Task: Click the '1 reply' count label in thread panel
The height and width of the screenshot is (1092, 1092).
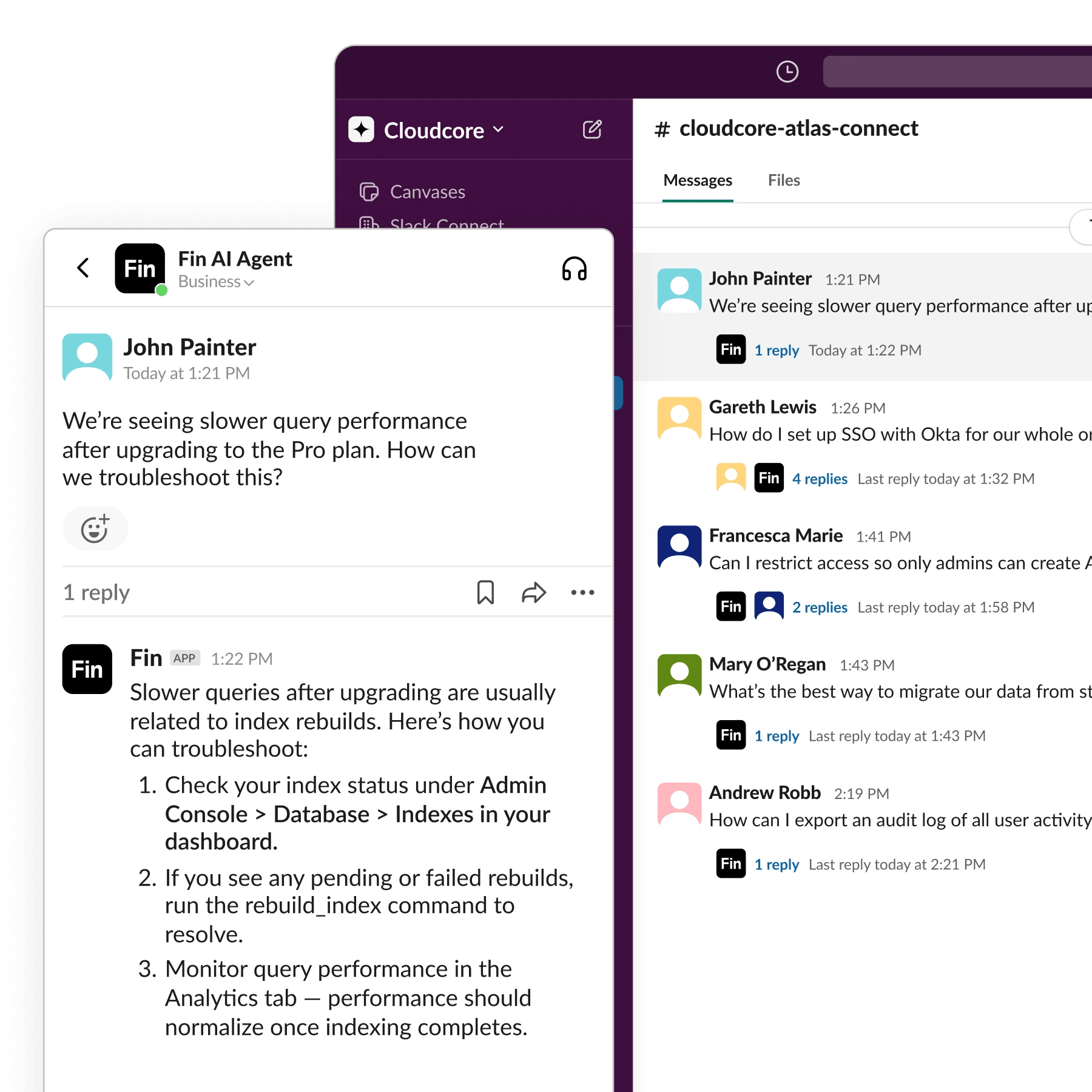Action: click(x=96, y=593)
